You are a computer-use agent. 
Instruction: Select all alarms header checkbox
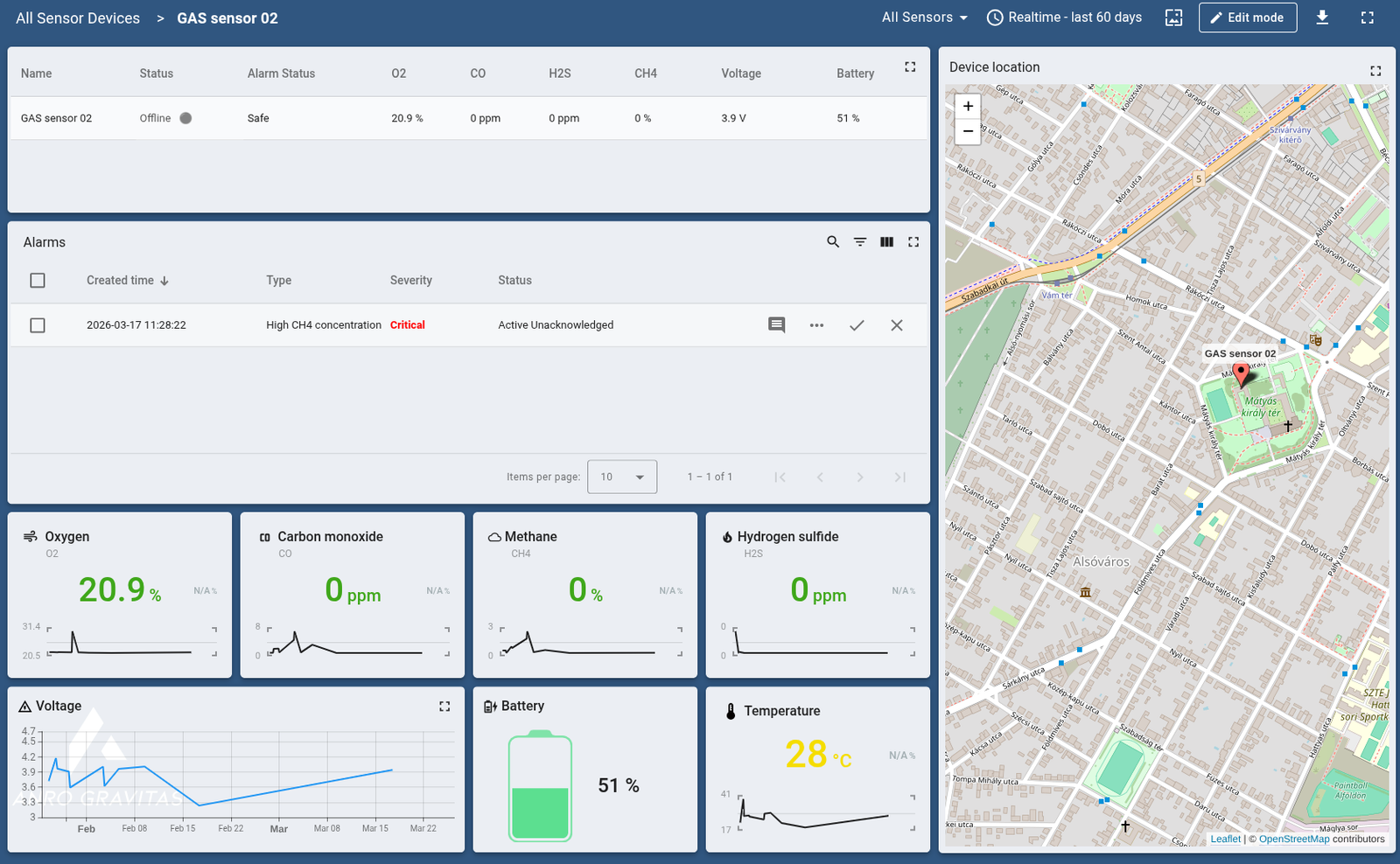click(x=38, y=281)
